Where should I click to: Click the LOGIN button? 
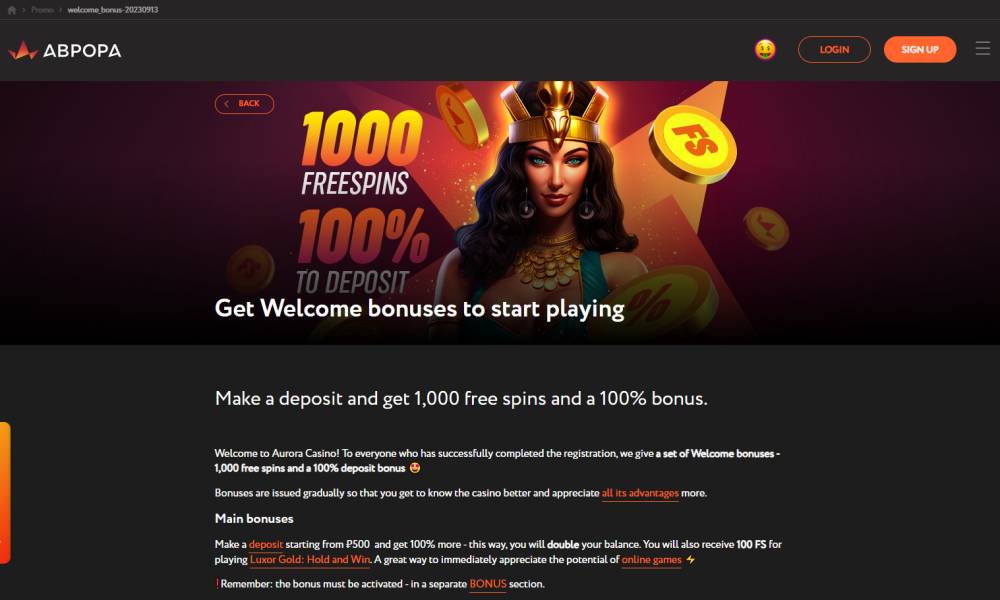(x=834, y=49)
